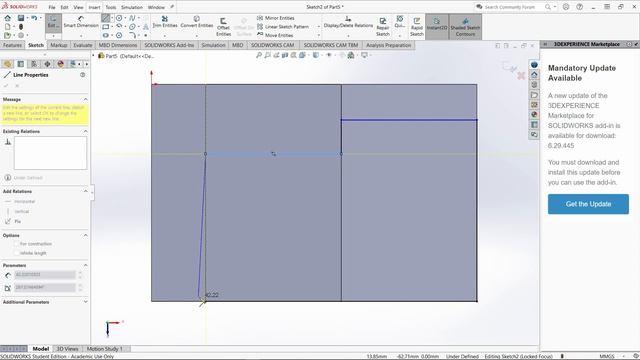The height and width of the screenshot is (360, 640).
Task: Switch to the Evaluate tab
Action: coord(82,45)
